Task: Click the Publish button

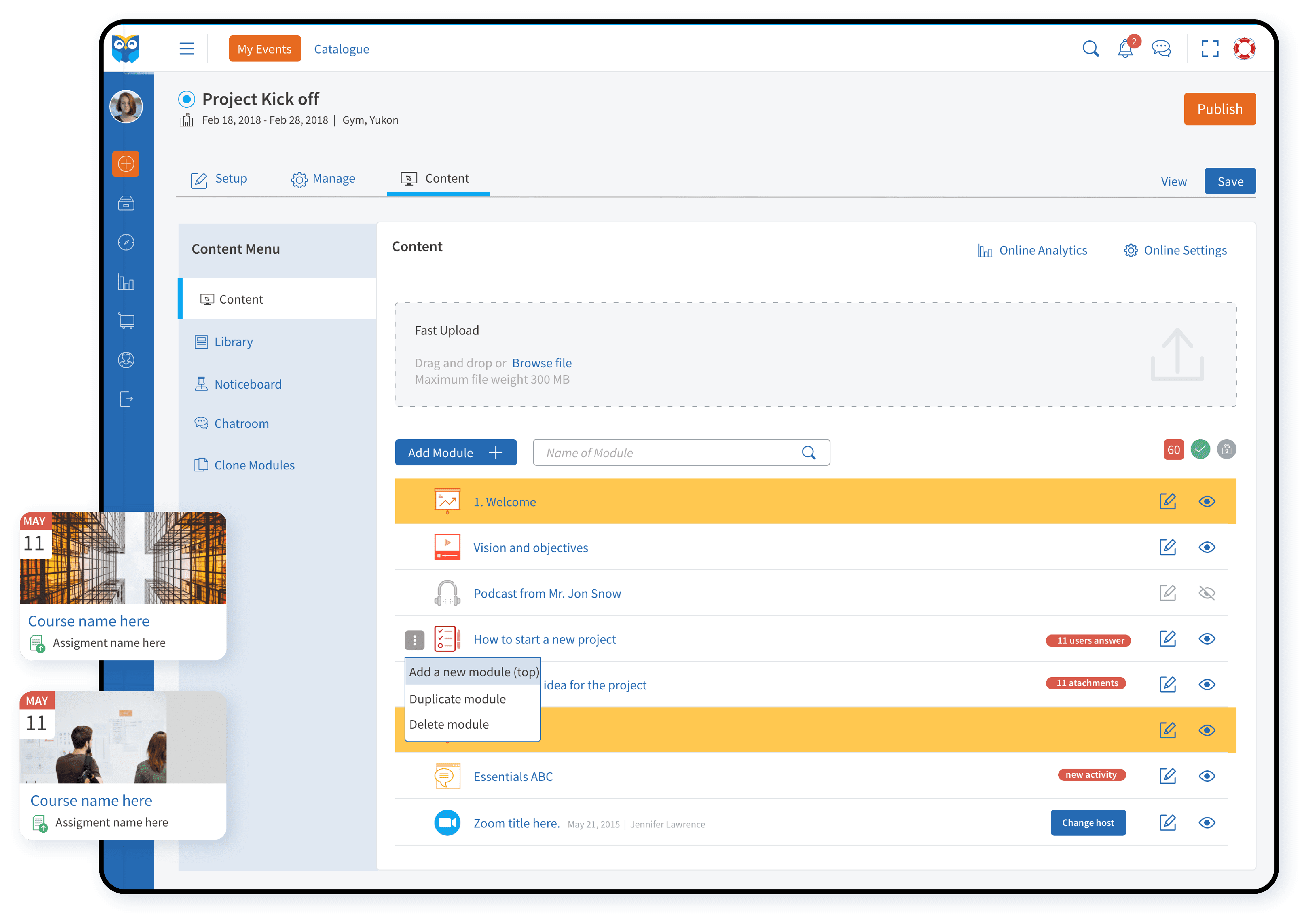Action: (1220, 109)
